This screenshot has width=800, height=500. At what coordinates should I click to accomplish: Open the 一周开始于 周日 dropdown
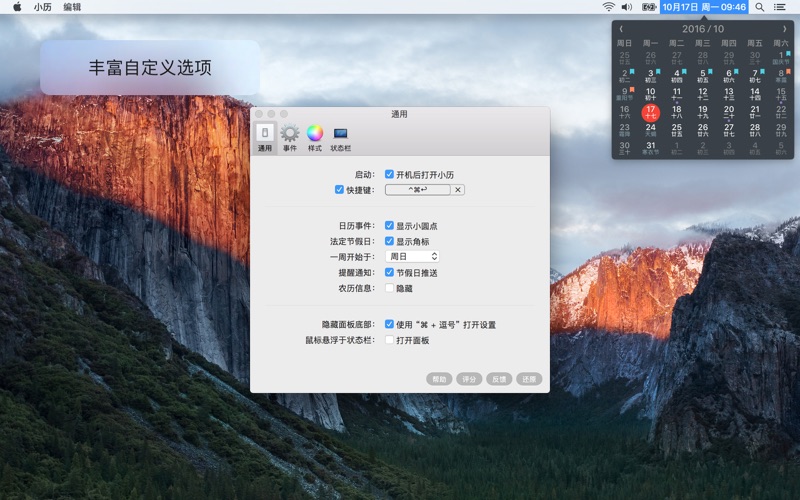coord(412,257)
